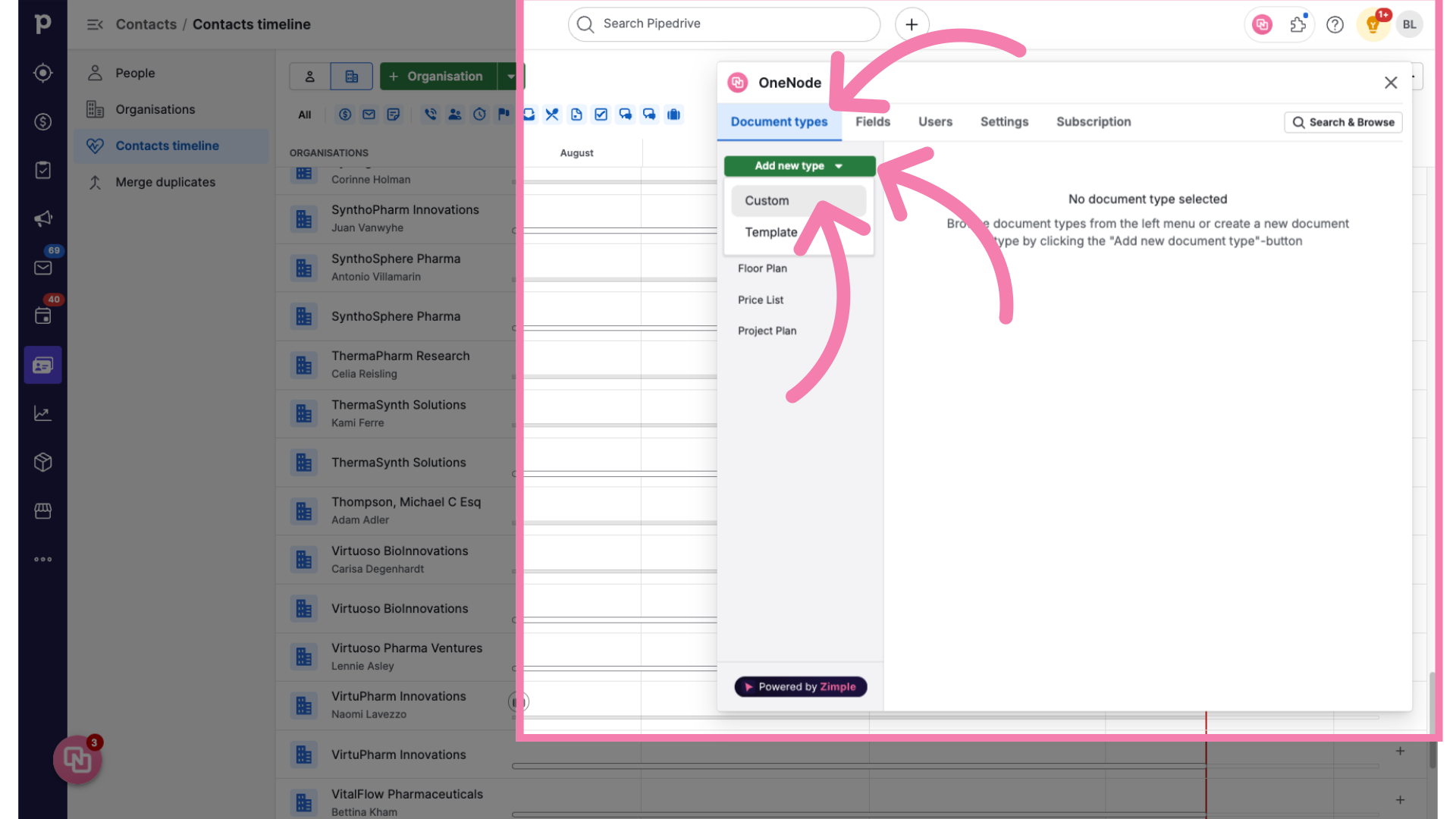The image size is (1456, 819).
Task: Expand the Organisation button dropdown arrow
Action: [510, 77]
